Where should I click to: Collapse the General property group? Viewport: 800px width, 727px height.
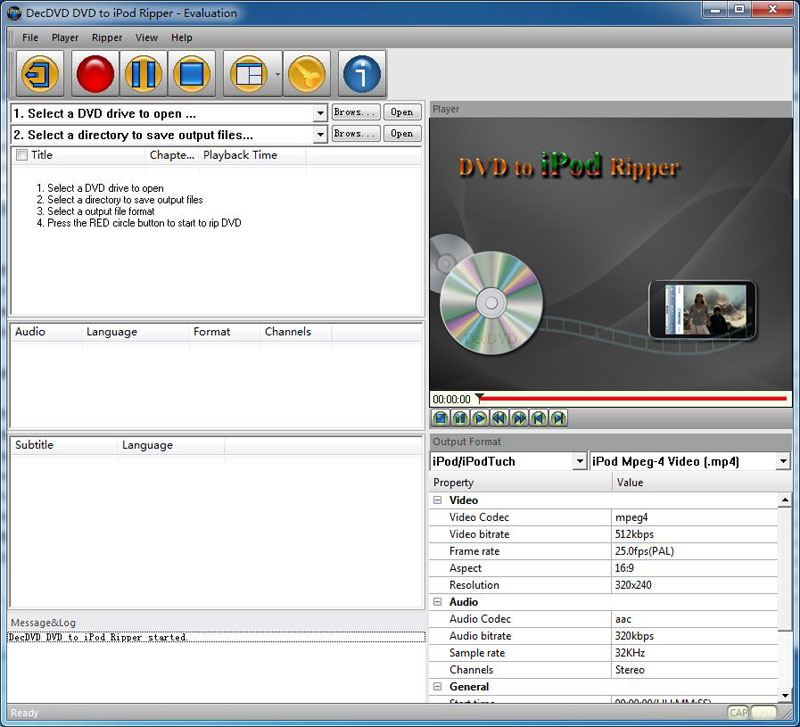click(x=437, y=687)
